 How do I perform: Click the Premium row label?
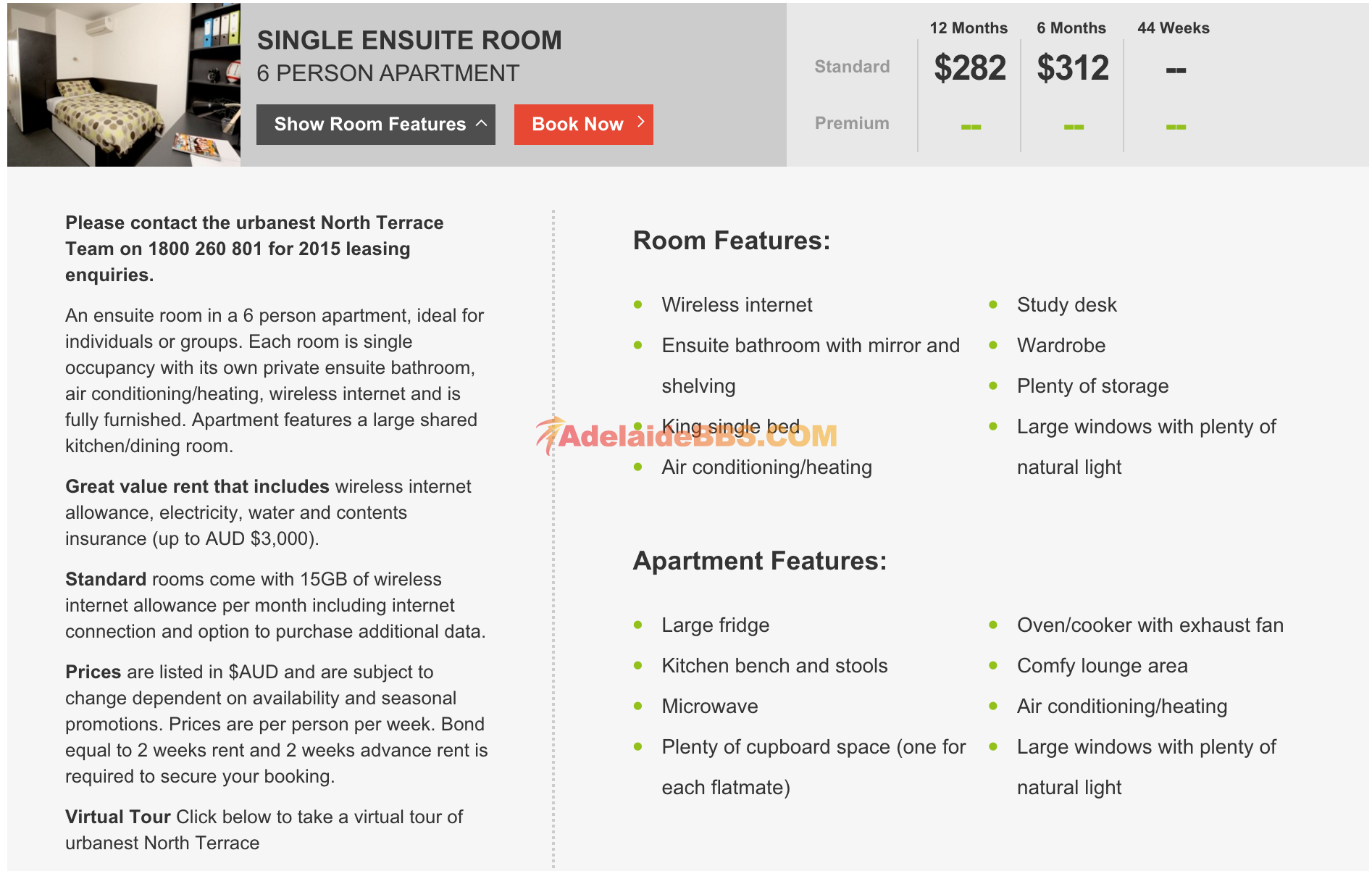852,123
